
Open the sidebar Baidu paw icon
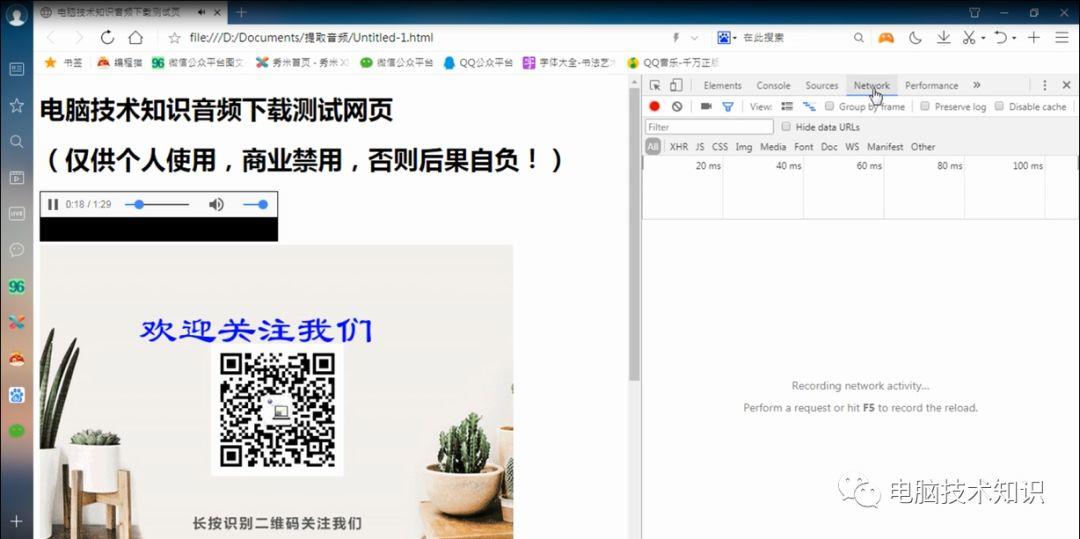(x=17, y=395)
